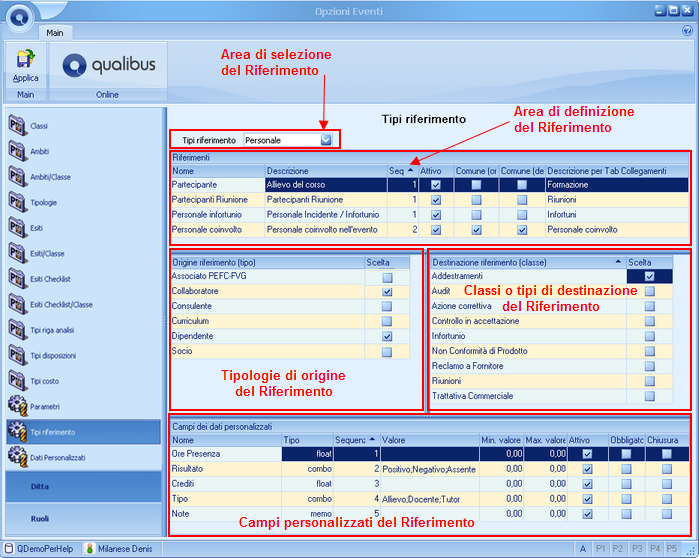Click the Applica save icon
The width and height of the screenshot is (699, 558).
(25, 59)
